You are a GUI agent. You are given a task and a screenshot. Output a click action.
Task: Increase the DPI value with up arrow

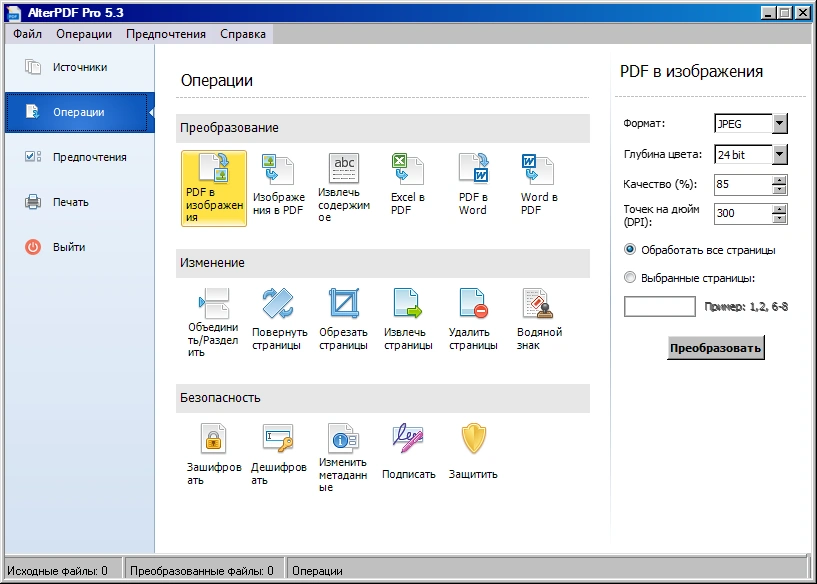[779, 209]
